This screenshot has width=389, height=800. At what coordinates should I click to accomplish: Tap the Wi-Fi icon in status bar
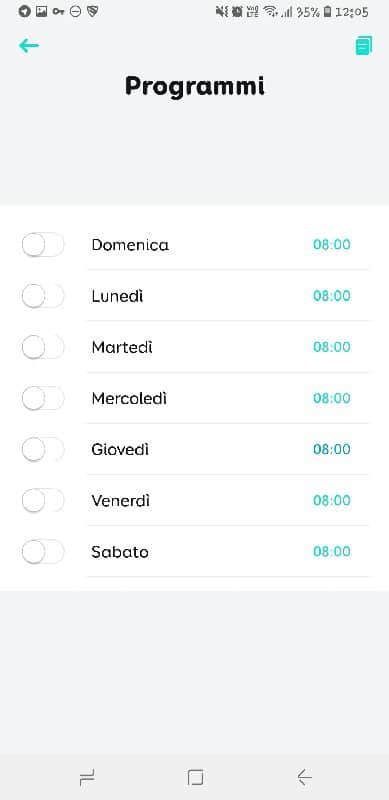271,12
